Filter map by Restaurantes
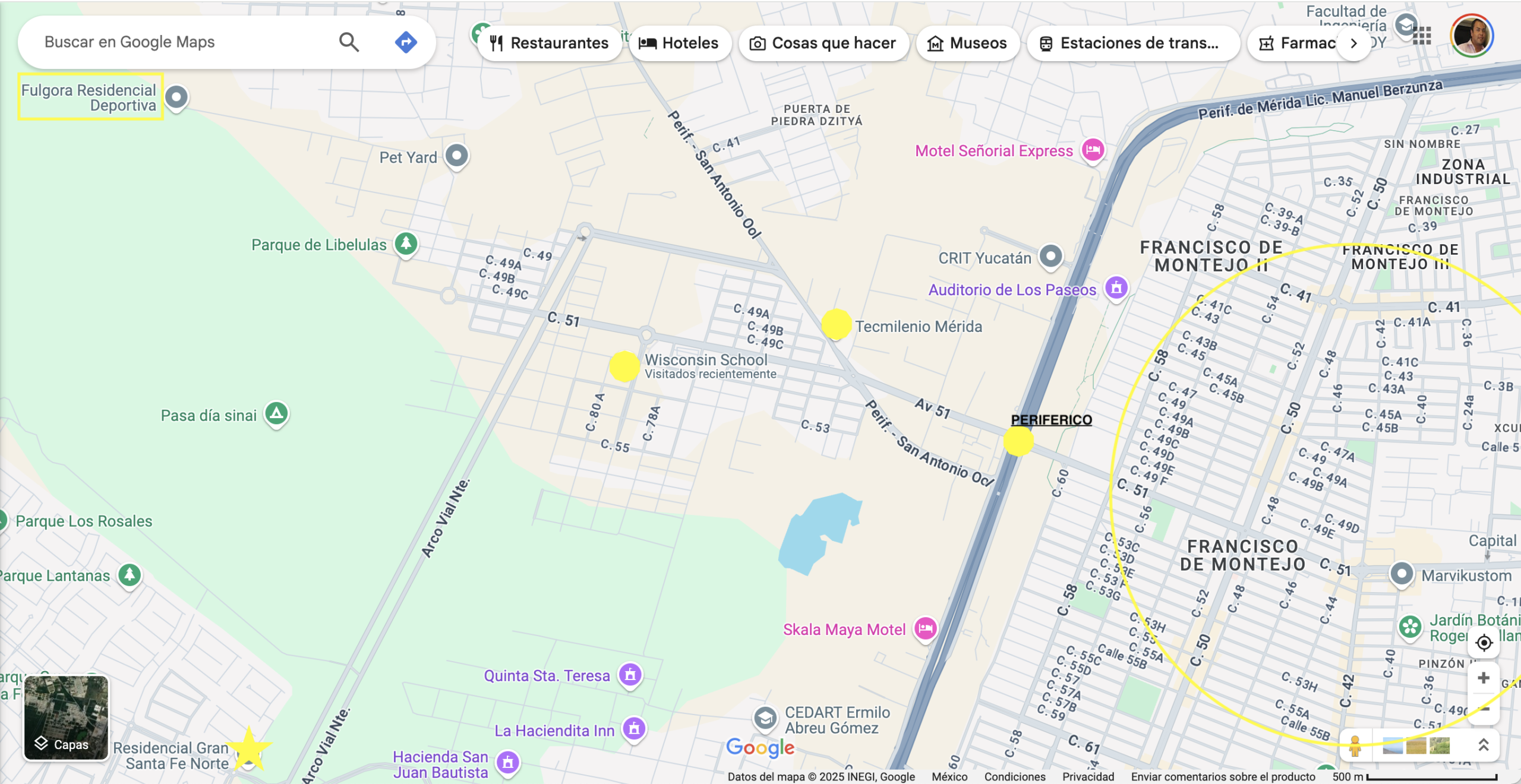Image resolution: width=1521 pixels, height=784 pixels. click(x=549, y=43)
